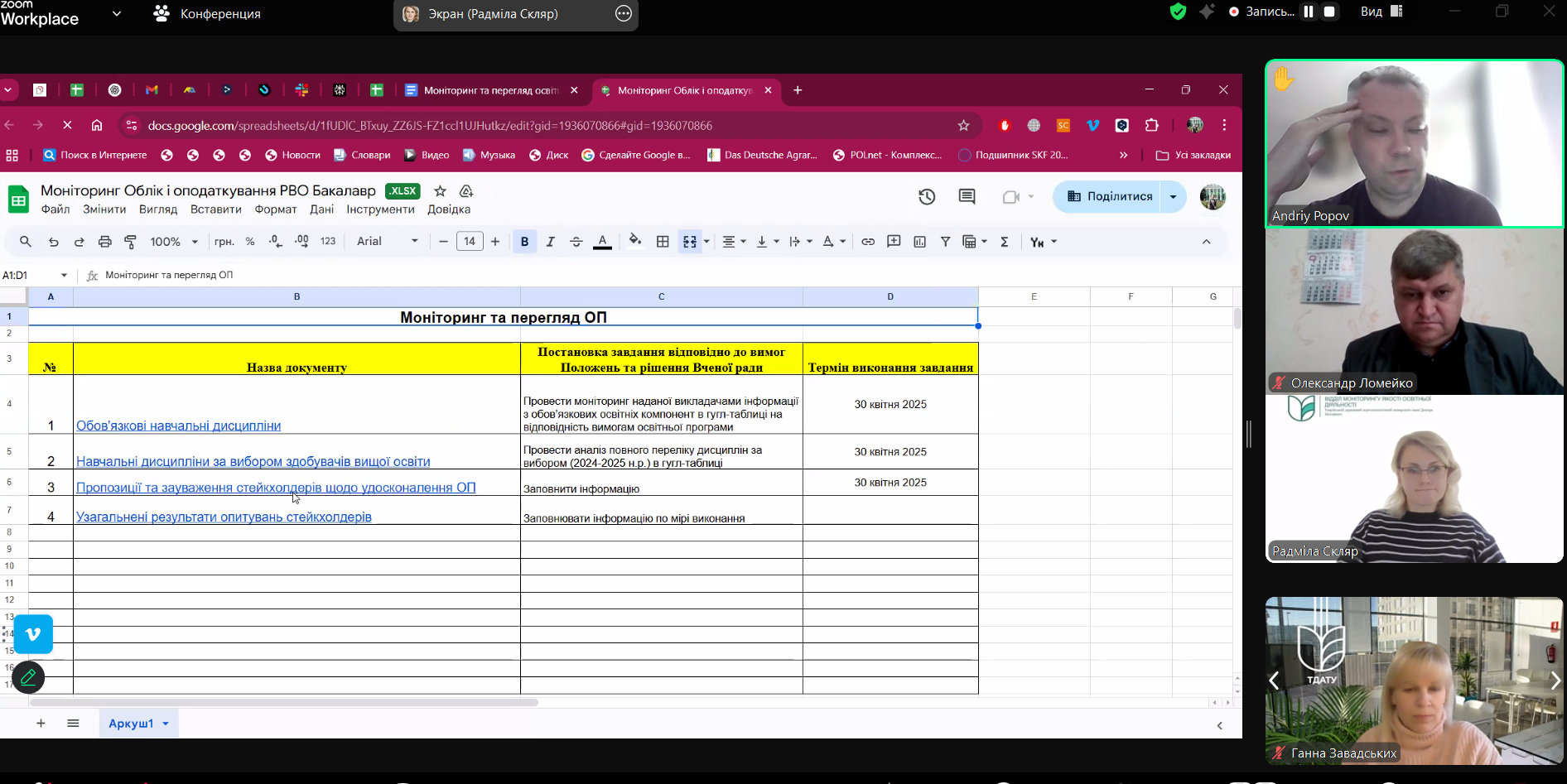Open version history clock icon
Screen dimensions: 1567x784
coord(927,197)
